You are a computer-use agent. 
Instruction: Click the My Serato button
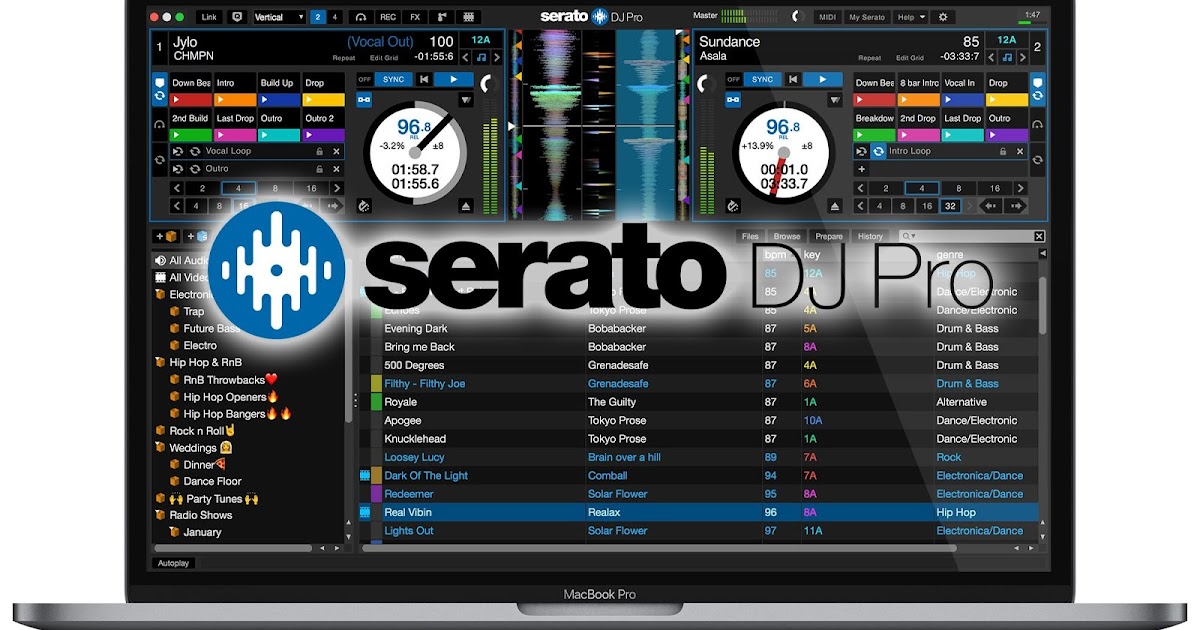867,16
